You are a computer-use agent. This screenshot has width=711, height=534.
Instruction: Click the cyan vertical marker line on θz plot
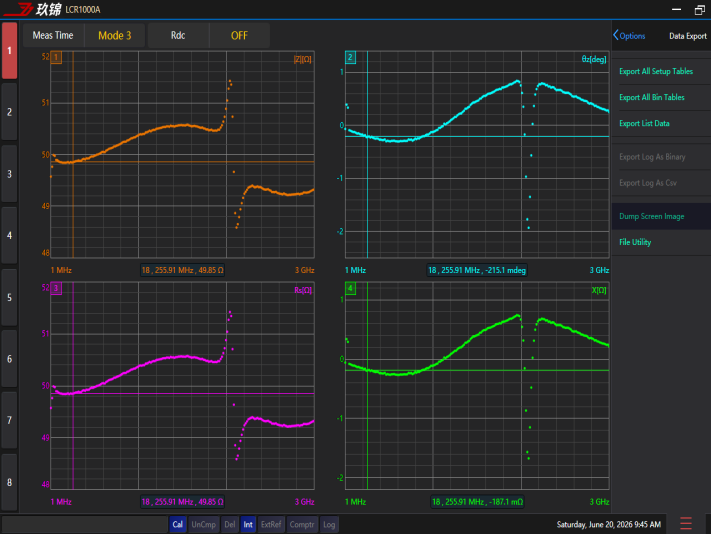(x=367, y=154)
